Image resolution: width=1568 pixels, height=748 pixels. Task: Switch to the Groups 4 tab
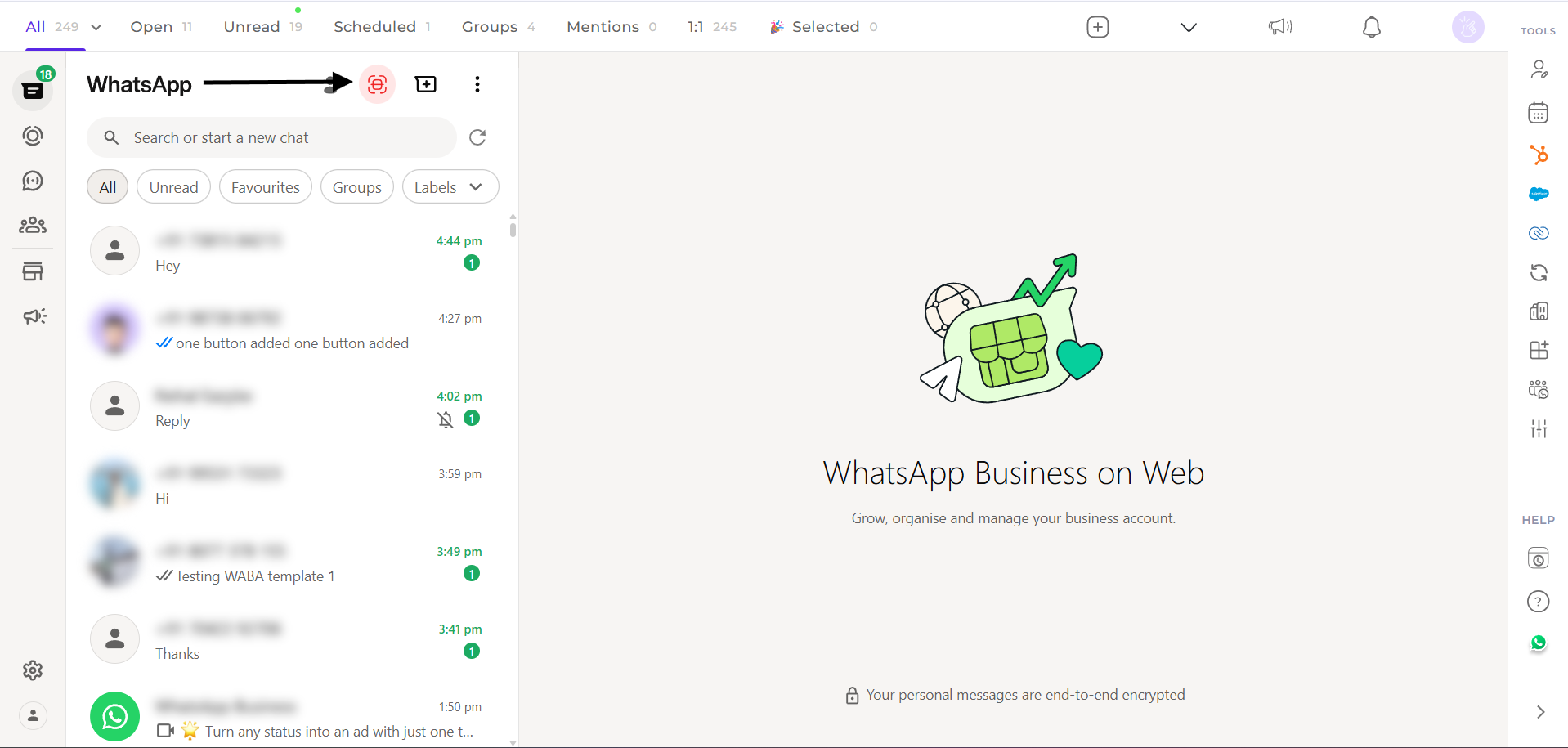pyautogui.click(x=499, y=27)
